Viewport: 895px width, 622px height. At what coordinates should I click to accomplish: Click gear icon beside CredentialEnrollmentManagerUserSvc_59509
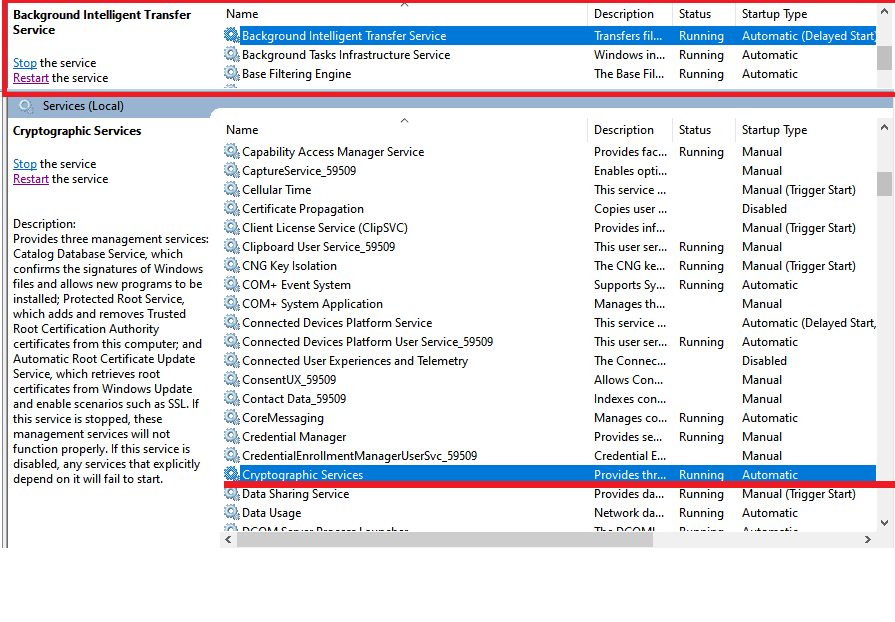tap(231, 455)
